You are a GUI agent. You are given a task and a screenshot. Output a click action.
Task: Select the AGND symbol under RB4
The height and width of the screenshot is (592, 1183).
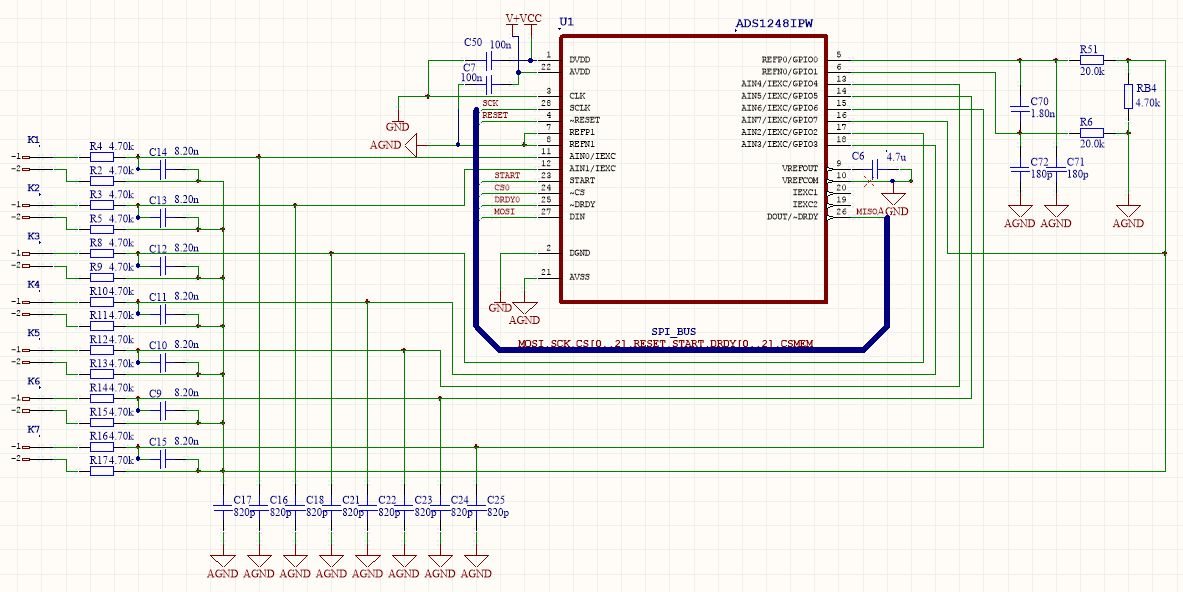pos(1129,216)
